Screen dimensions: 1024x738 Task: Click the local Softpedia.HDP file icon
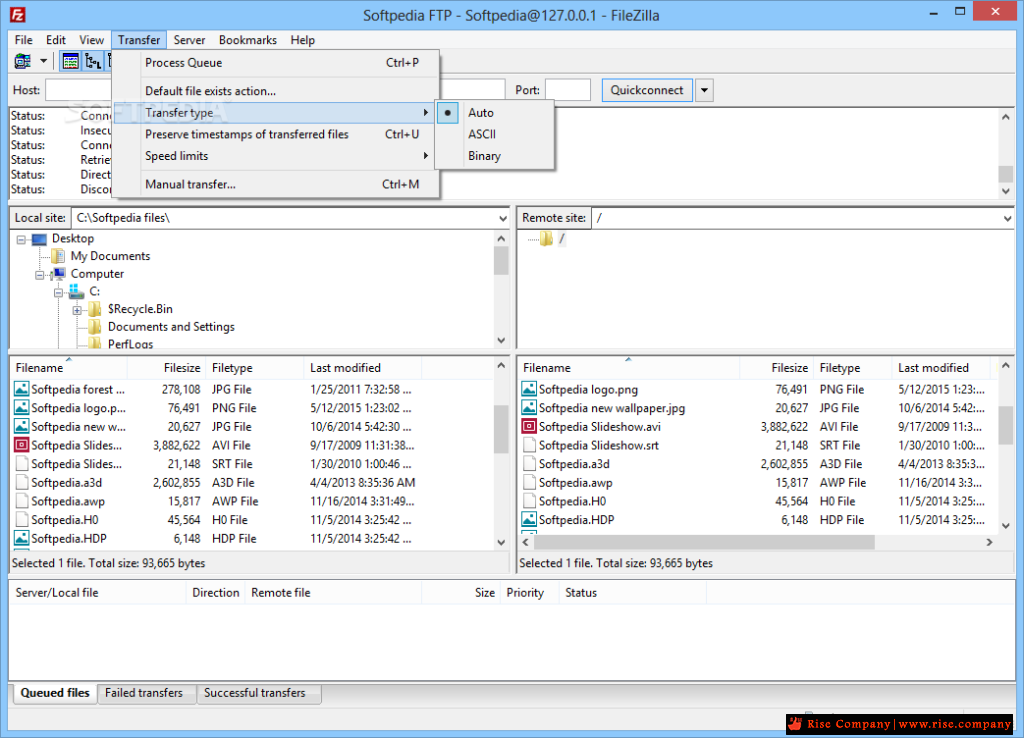click(x=22, y=539)
